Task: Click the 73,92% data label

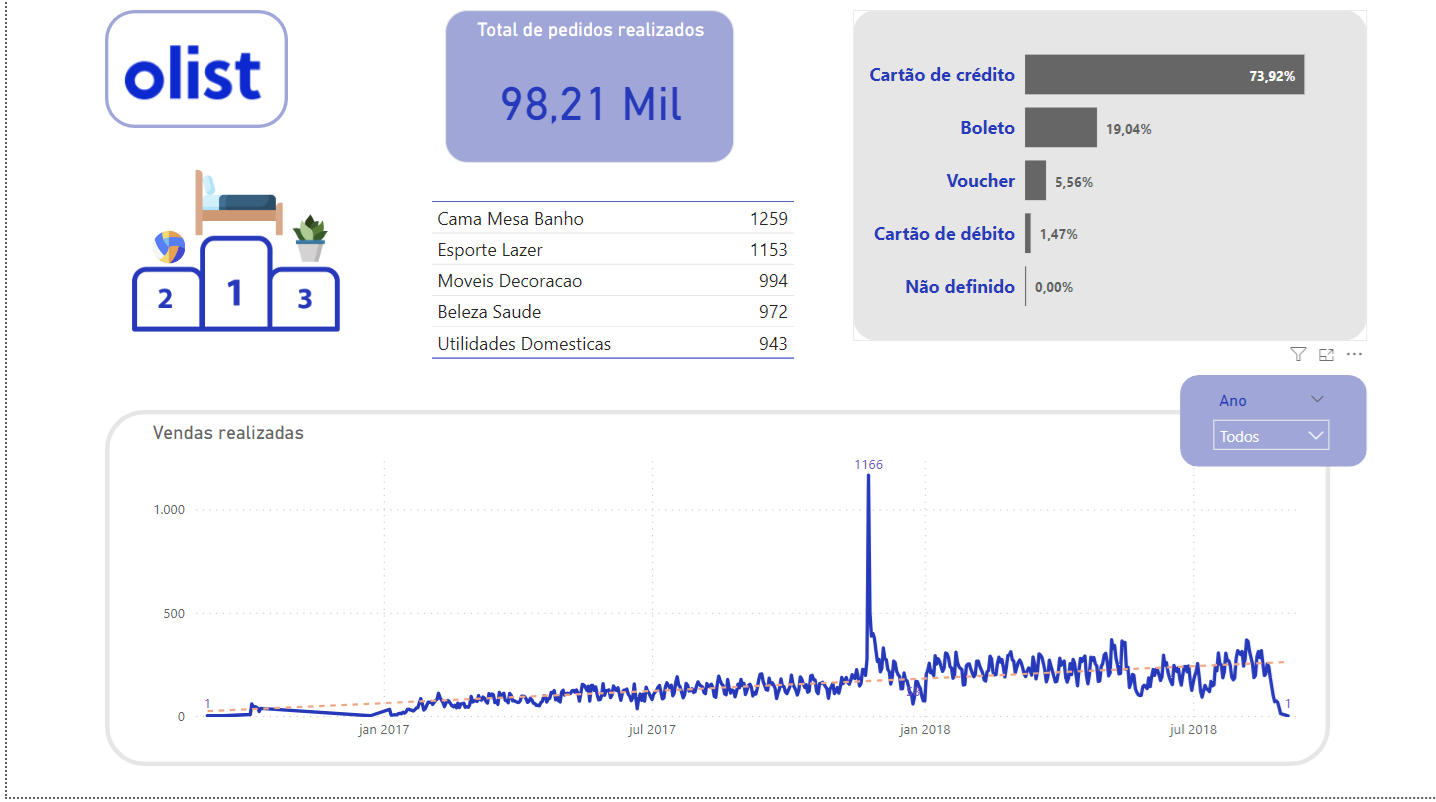Action: 1272,76
